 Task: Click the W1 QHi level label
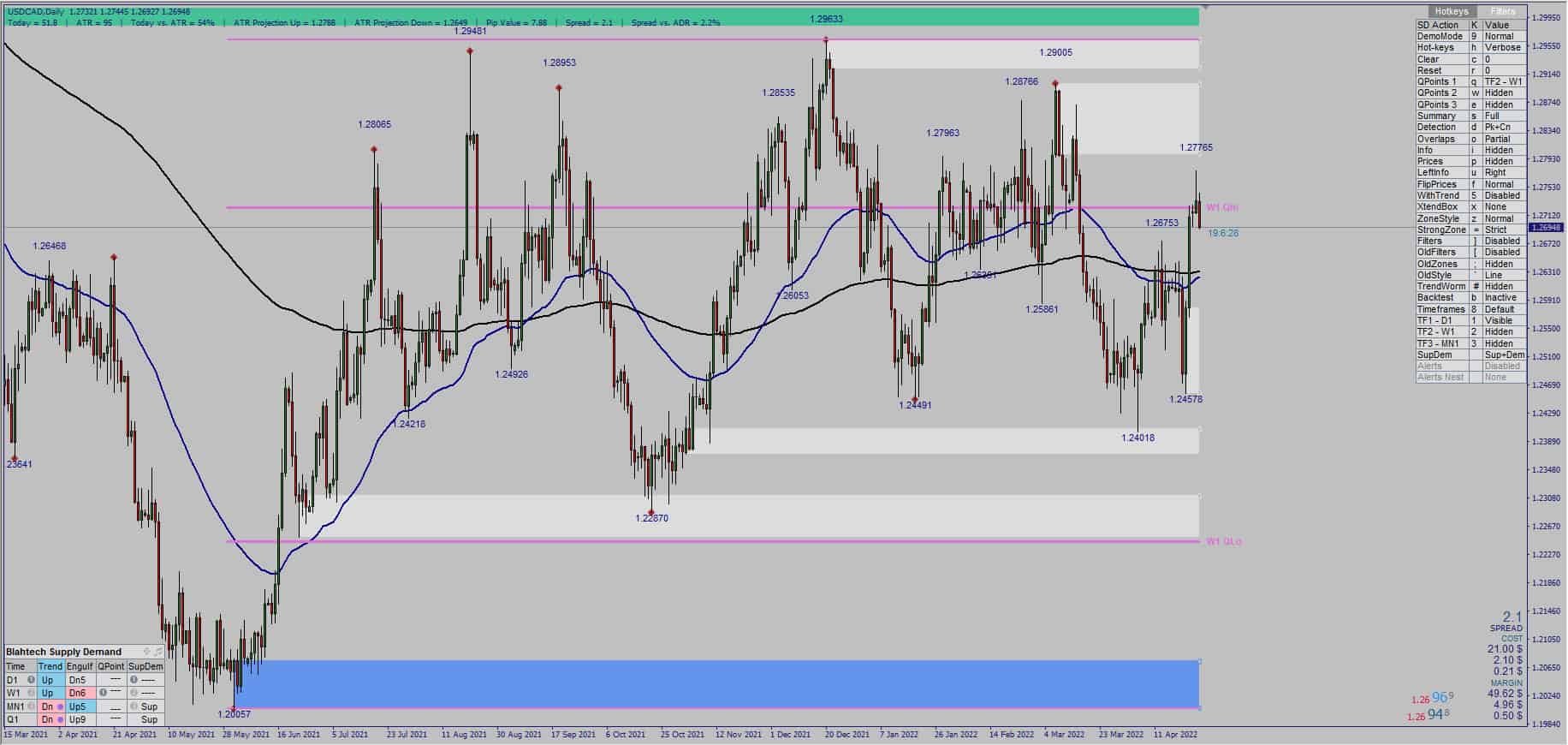point(1222,207)
